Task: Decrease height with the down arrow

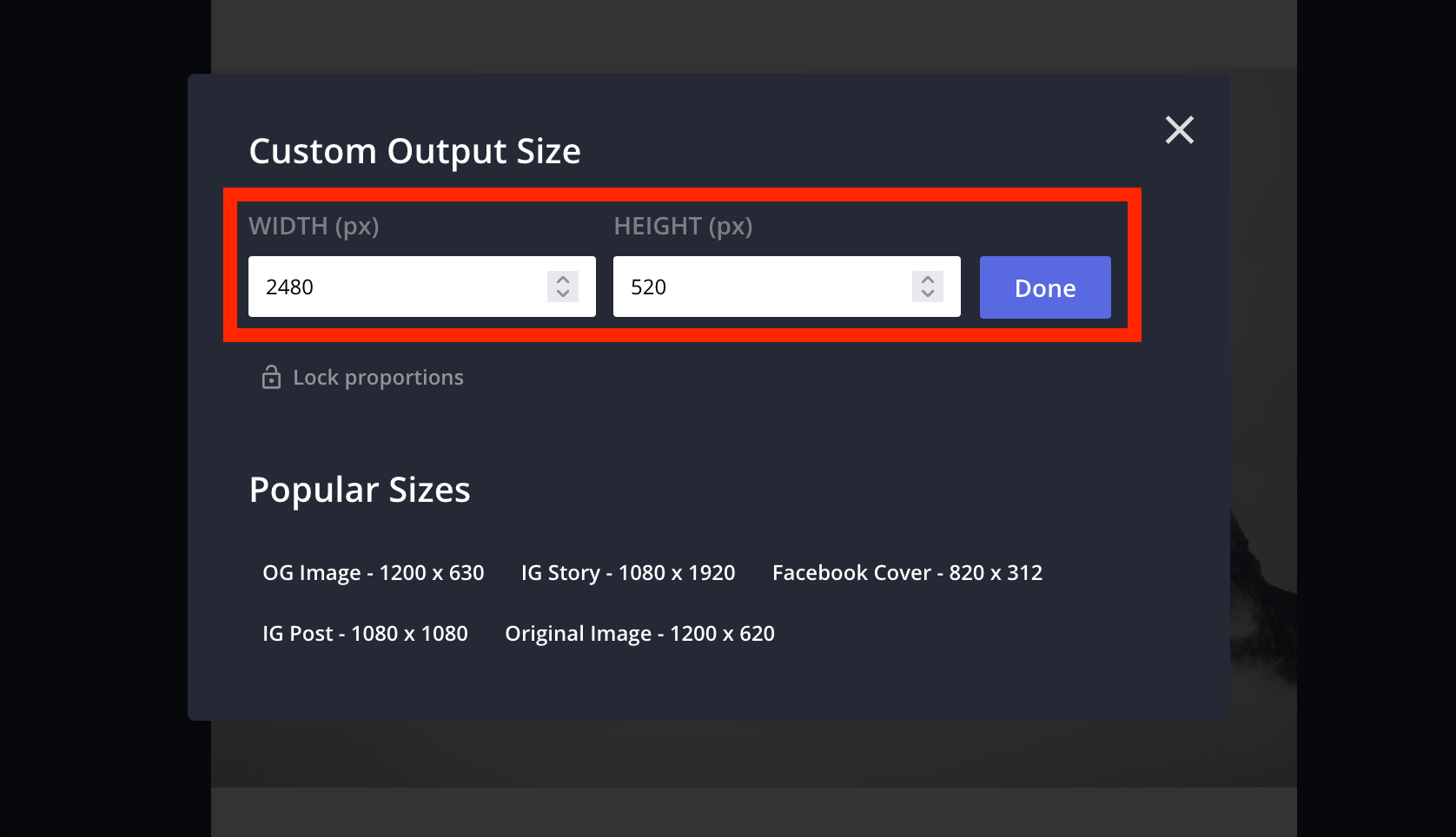Action: click(x=928, y=294)
